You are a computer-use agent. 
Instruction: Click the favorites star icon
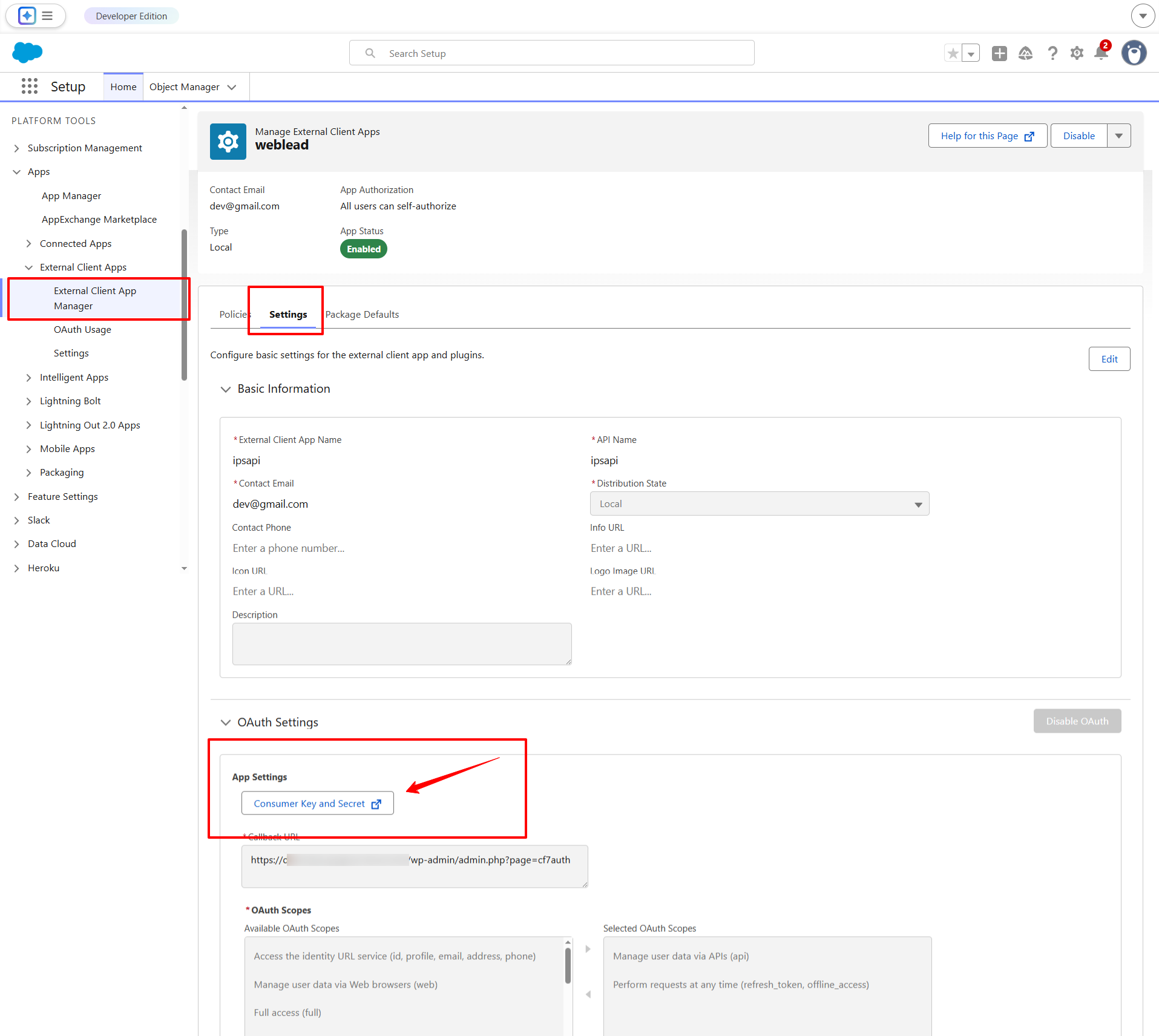pyautogui.click(x=952, y=53)
